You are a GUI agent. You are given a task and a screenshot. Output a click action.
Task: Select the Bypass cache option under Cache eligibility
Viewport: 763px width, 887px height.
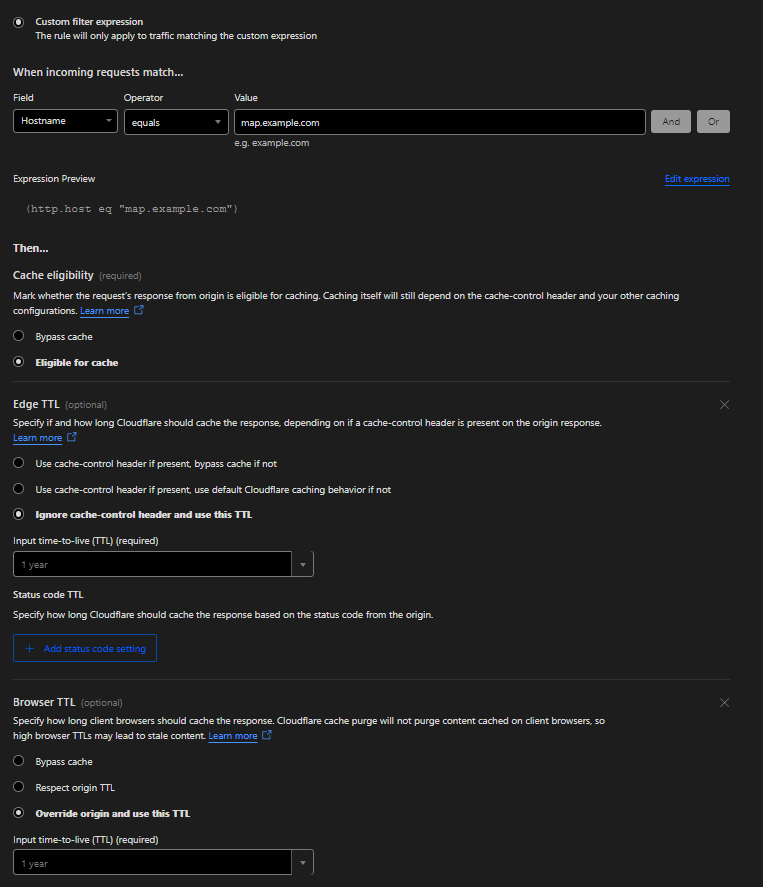(x=19, y=336)
